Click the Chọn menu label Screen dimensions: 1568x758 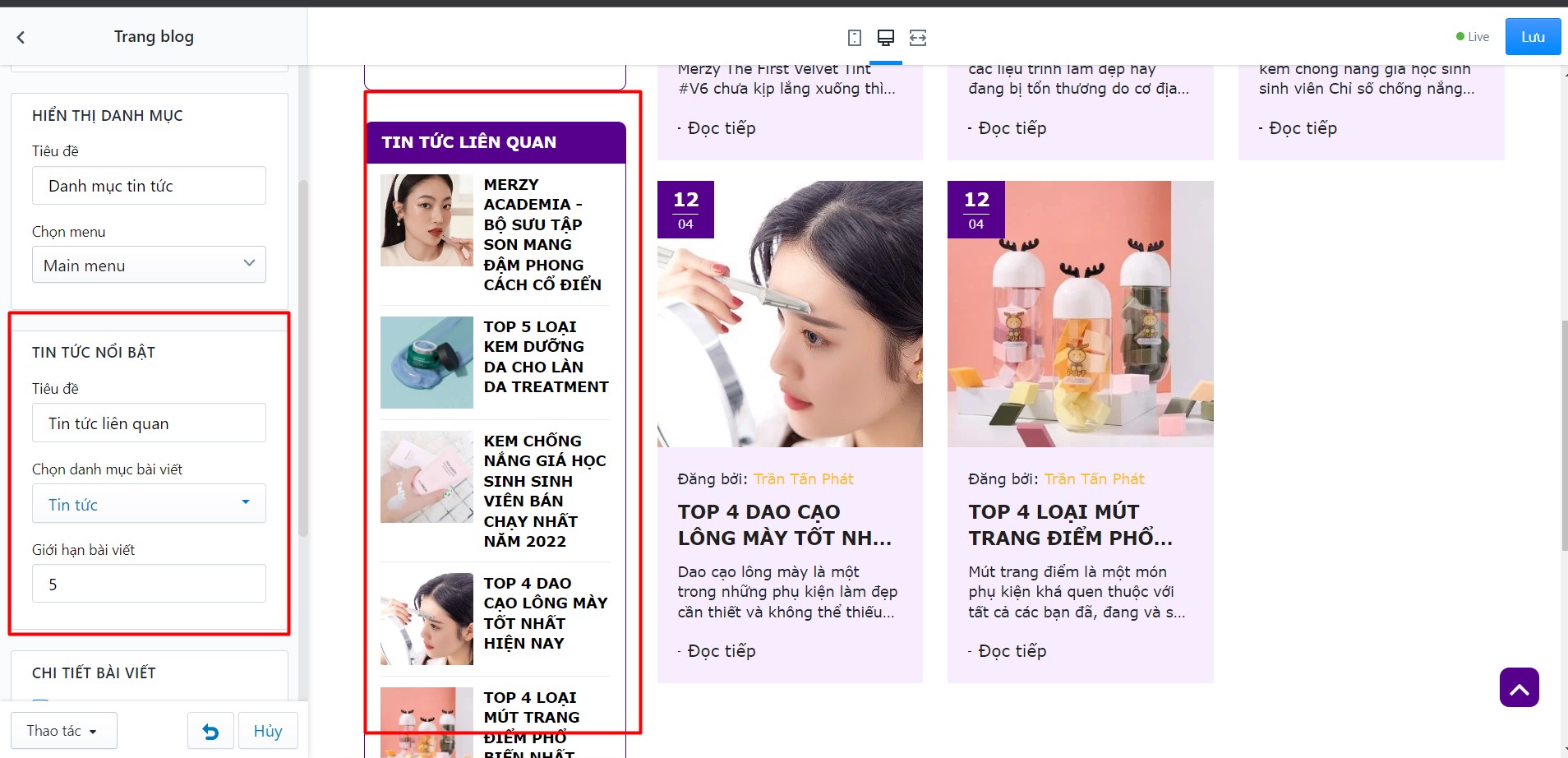[x=69, y=232]
